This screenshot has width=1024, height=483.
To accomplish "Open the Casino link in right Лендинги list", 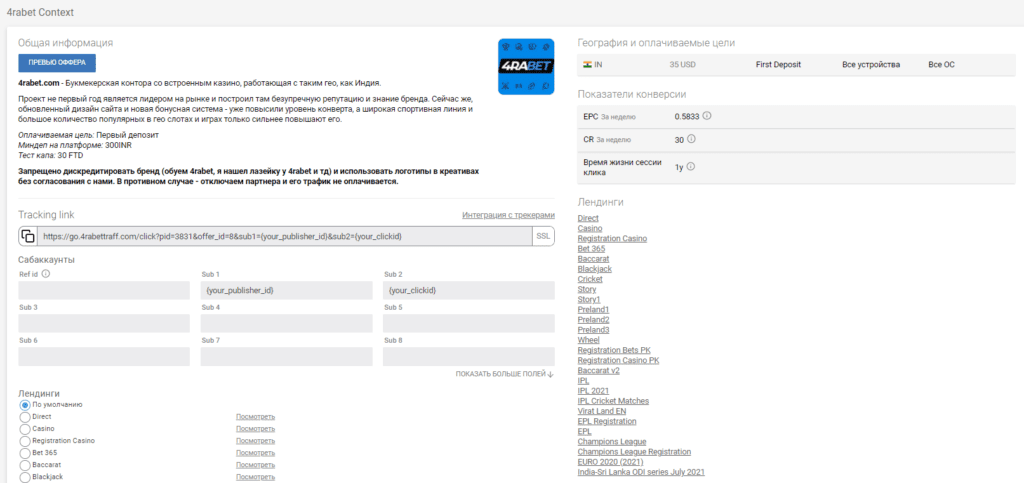I will [590, 228].
